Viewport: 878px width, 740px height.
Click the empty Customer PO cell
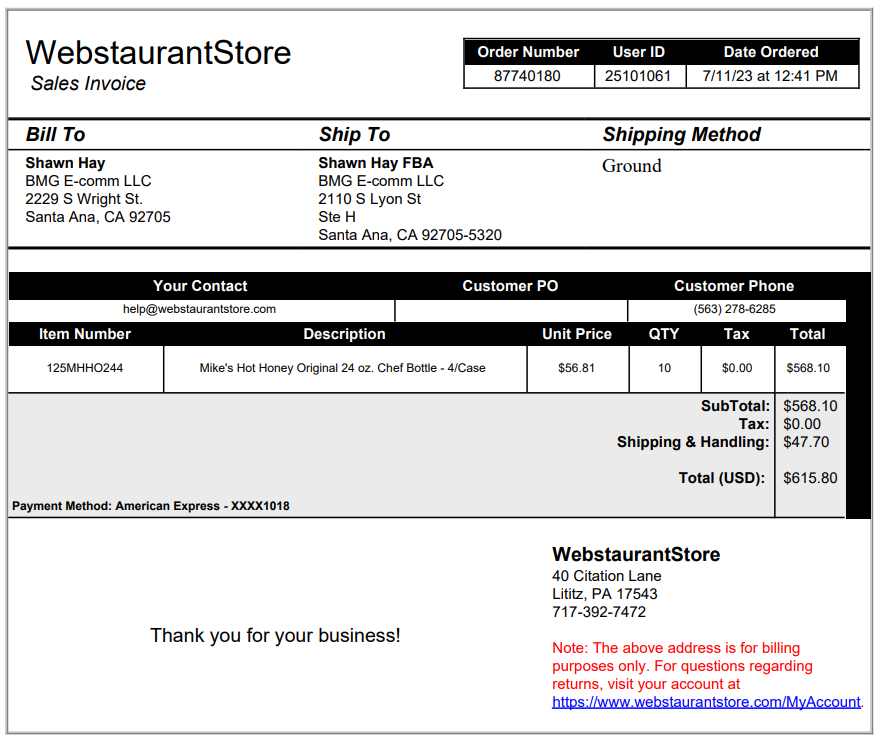(x=511, y=310)
